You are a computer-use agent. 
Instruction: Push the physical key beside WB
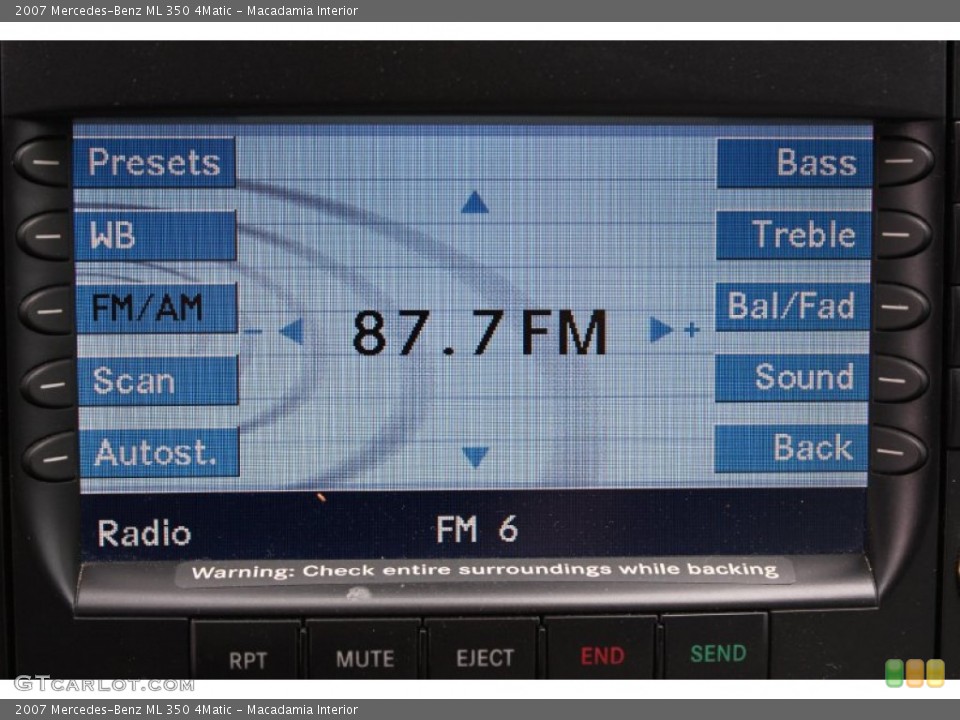point(45,236)
